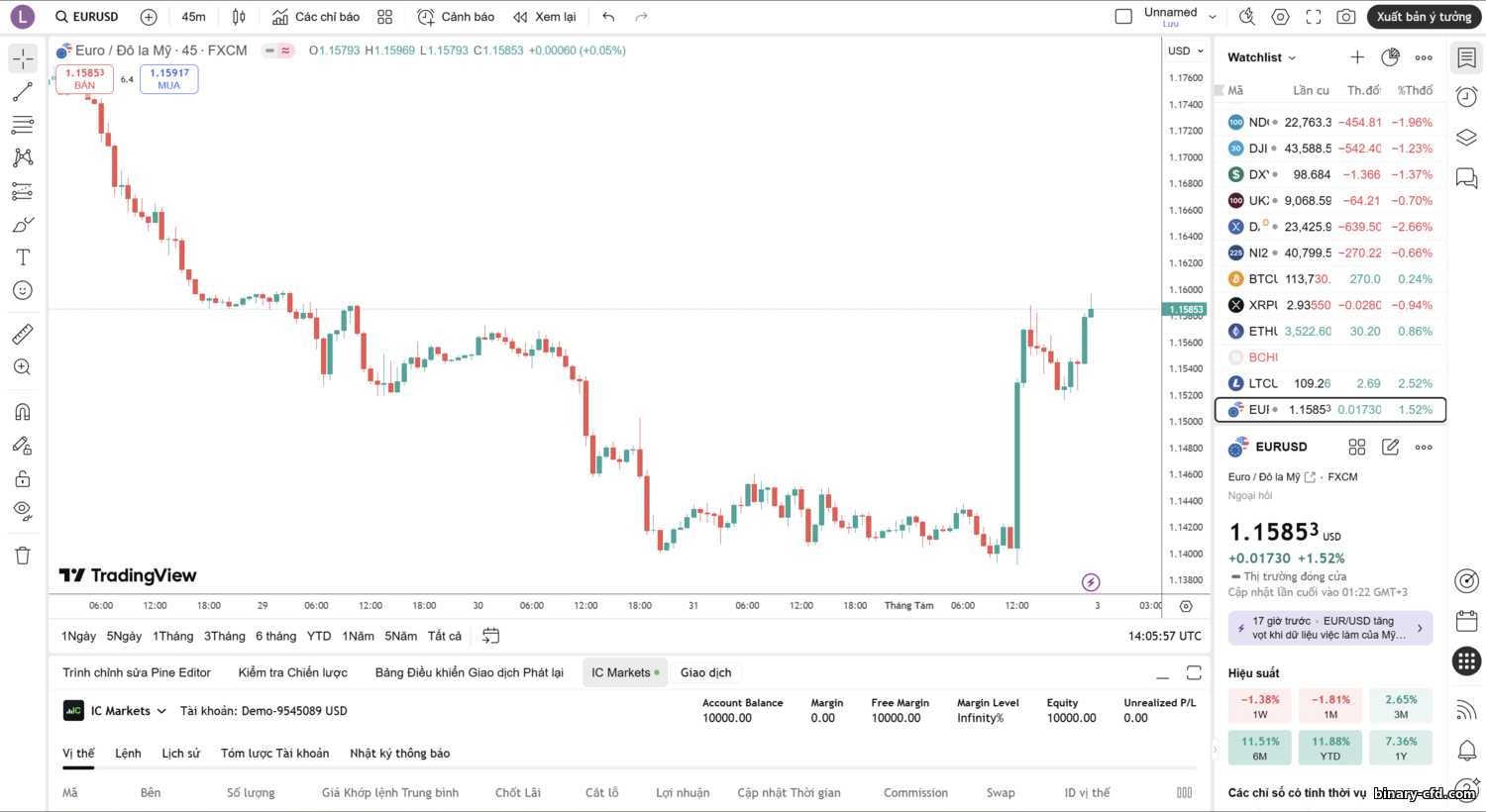Toggle hide all drawings eye icon
The width and height of the screenshot is (1486, 812).
click(x=23, y=511)
